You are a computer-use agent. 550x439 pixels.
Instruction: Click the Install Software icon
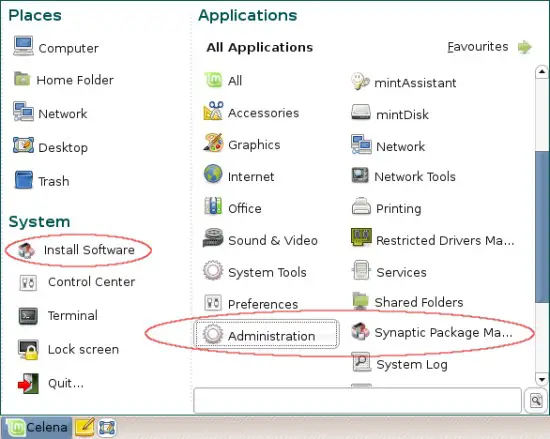pos(27,250)
